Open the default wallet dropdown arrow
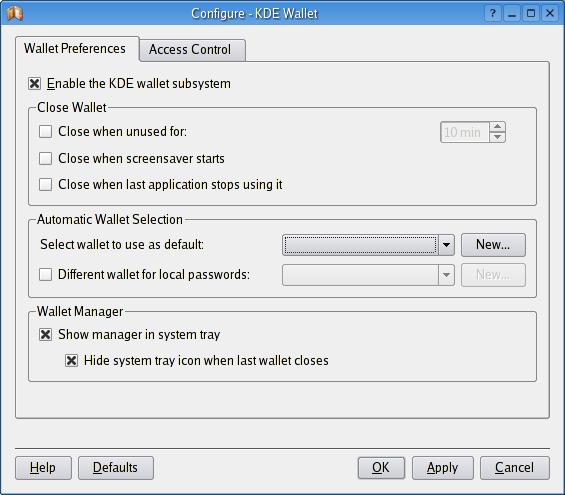This screenshot has width=565, height=495. click(x=446, y=245)
